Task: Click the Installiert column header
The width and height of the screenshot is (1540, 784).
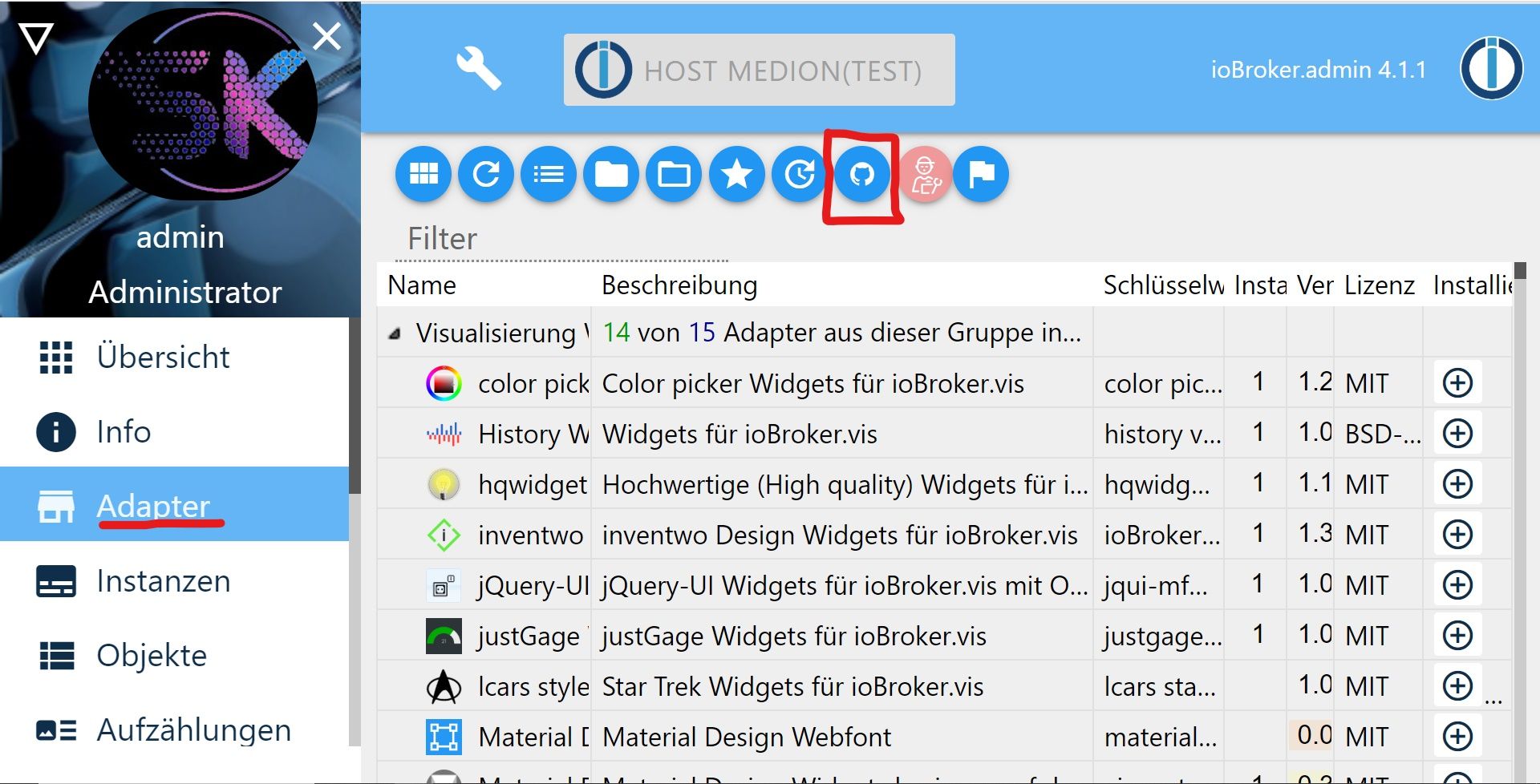Action: 1473,285
